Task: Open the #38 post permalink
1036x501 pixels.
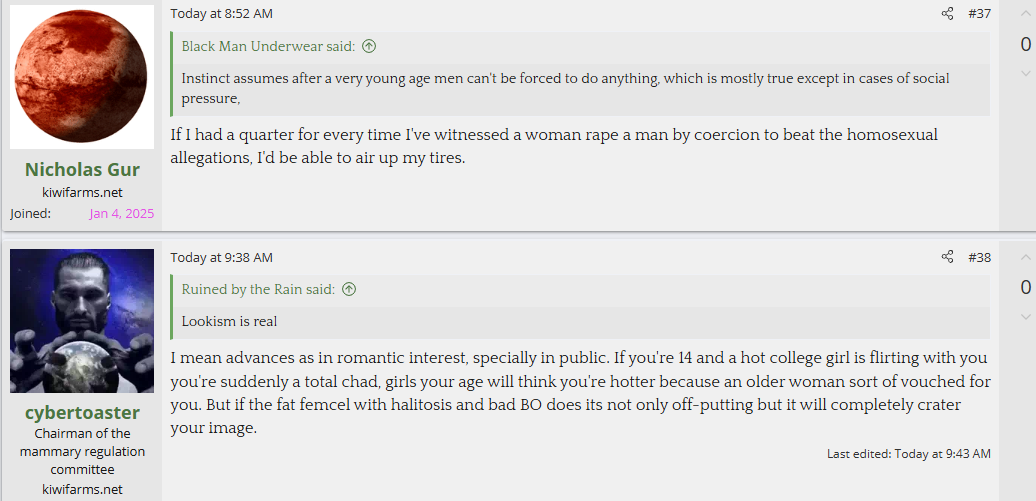Action: pos(979,258)
